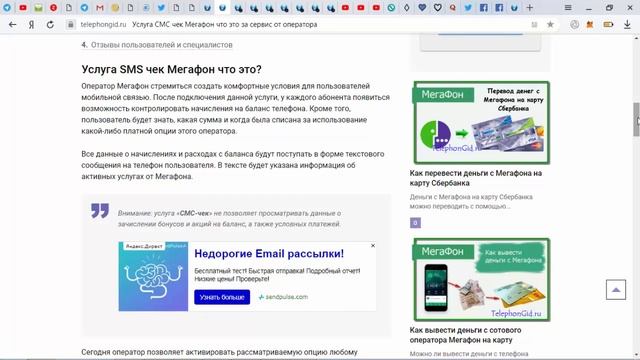640x360 pixels.
Task: Click the purple quotation mark icon
Action: pyautogui.click(x=100, y=211)
